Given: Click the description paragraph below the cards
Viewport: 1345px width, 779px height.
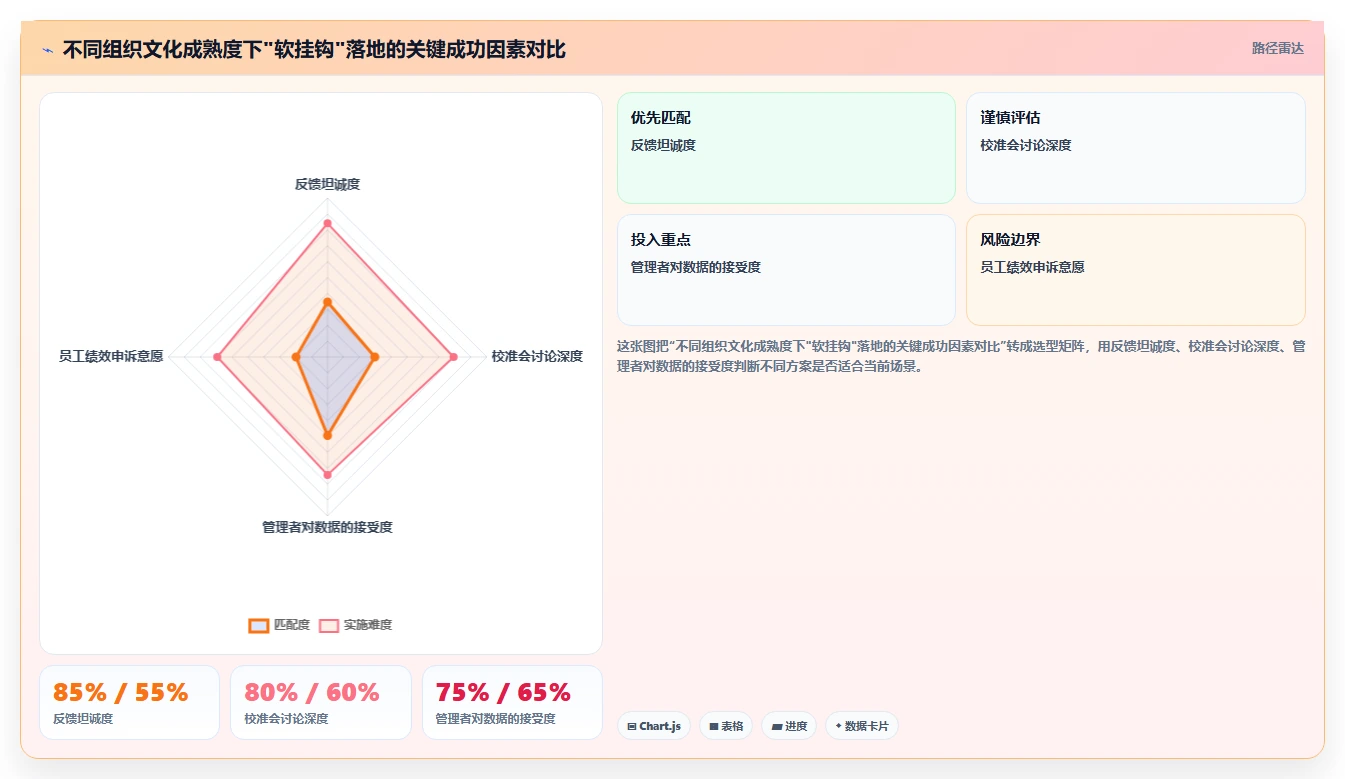Looking at the screenshot, I should (x=961, y=356).
